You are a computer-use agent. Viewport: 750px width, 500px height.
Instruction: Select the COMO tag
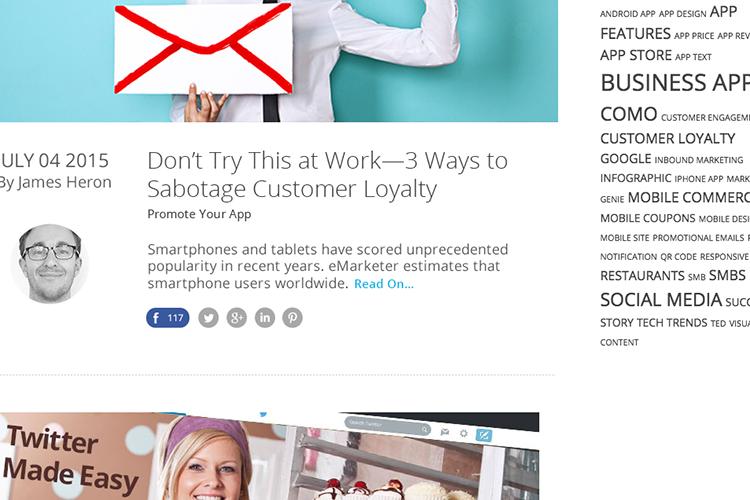(629, 114)
